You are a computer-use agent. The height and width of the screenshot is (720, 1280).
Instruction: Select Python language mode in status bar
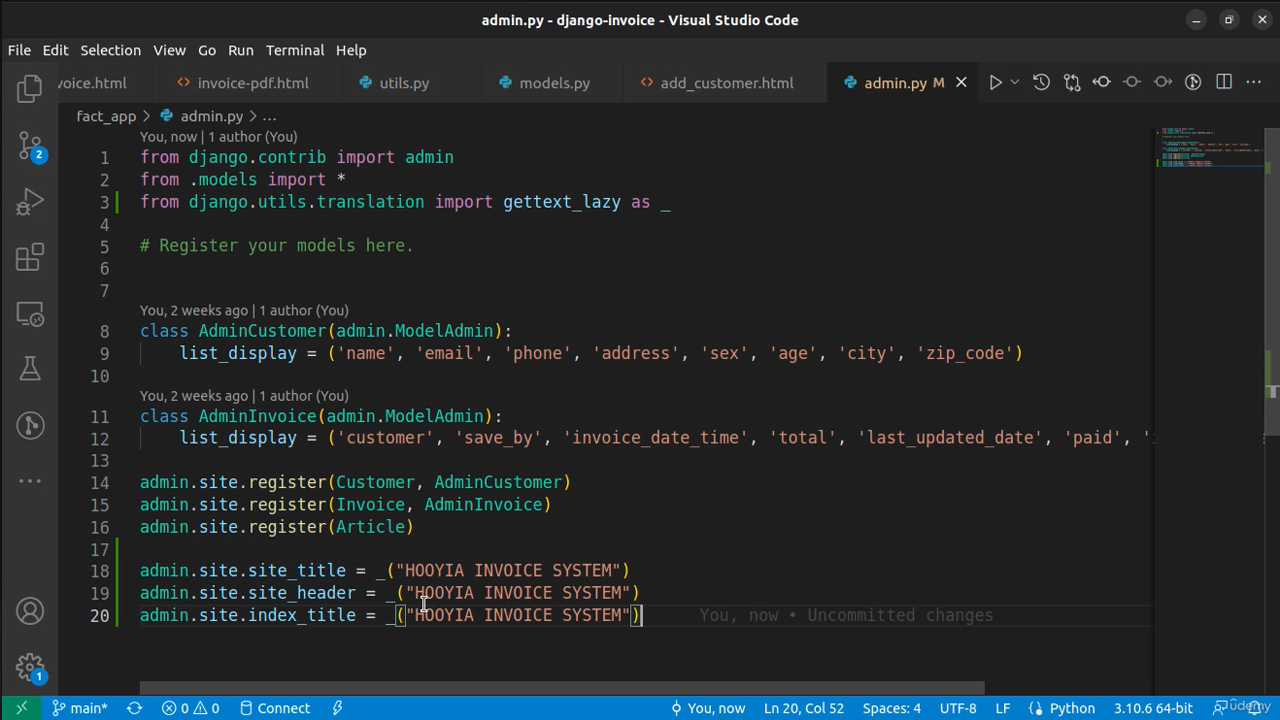1062,708
